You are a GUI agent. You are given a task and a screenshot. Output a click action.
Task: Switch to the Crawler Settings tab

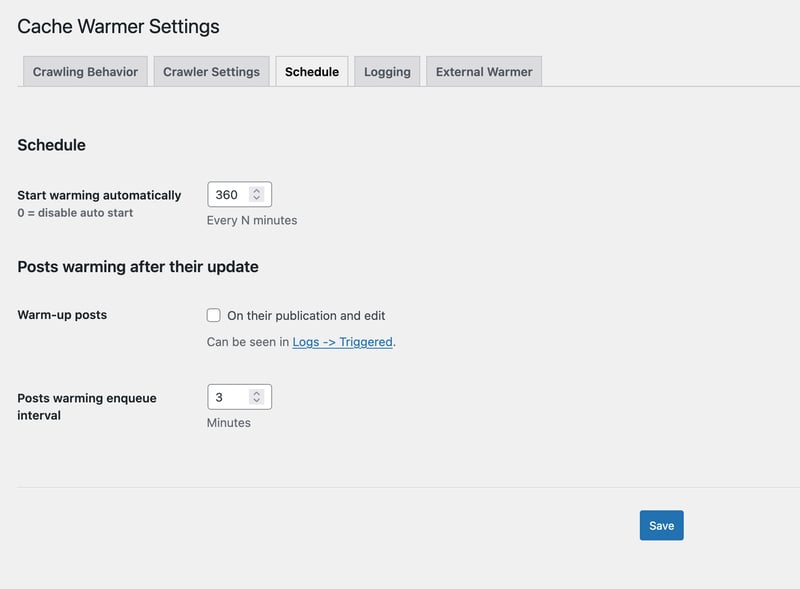coord(211,72)
